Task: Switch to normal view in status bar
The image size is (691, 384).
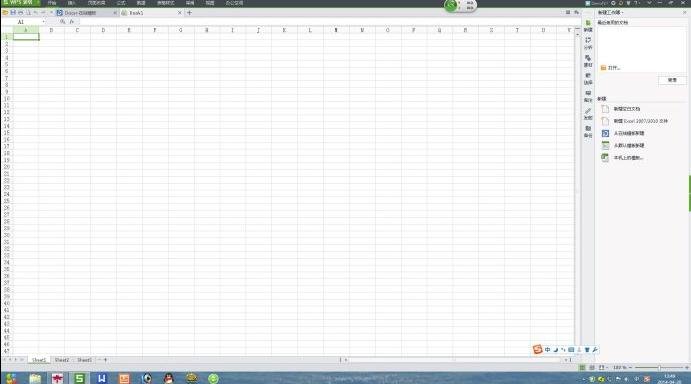Action: (x=582, y=367)
